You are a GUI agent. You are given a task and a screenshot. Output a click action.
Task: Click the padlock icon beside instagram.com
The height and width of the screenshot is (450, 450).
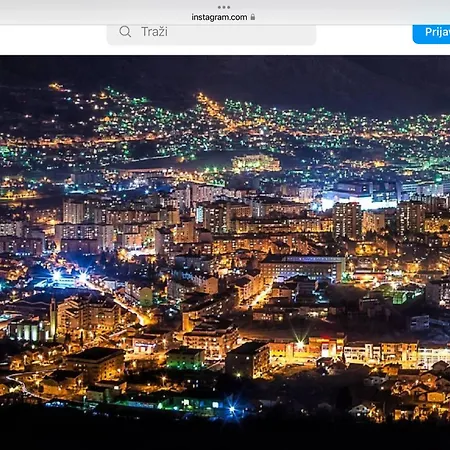click(253, 17)
